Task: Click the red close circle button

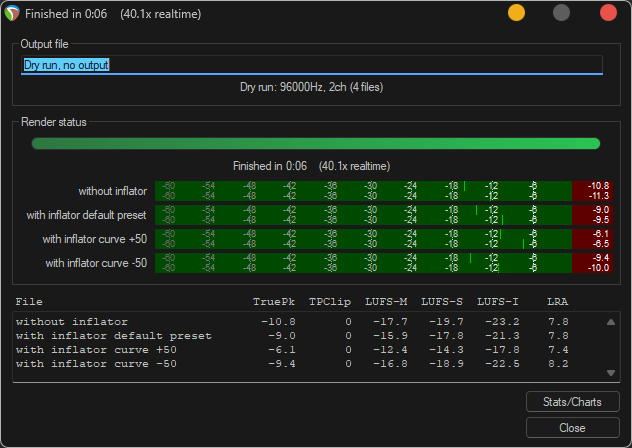Action: 608,13
